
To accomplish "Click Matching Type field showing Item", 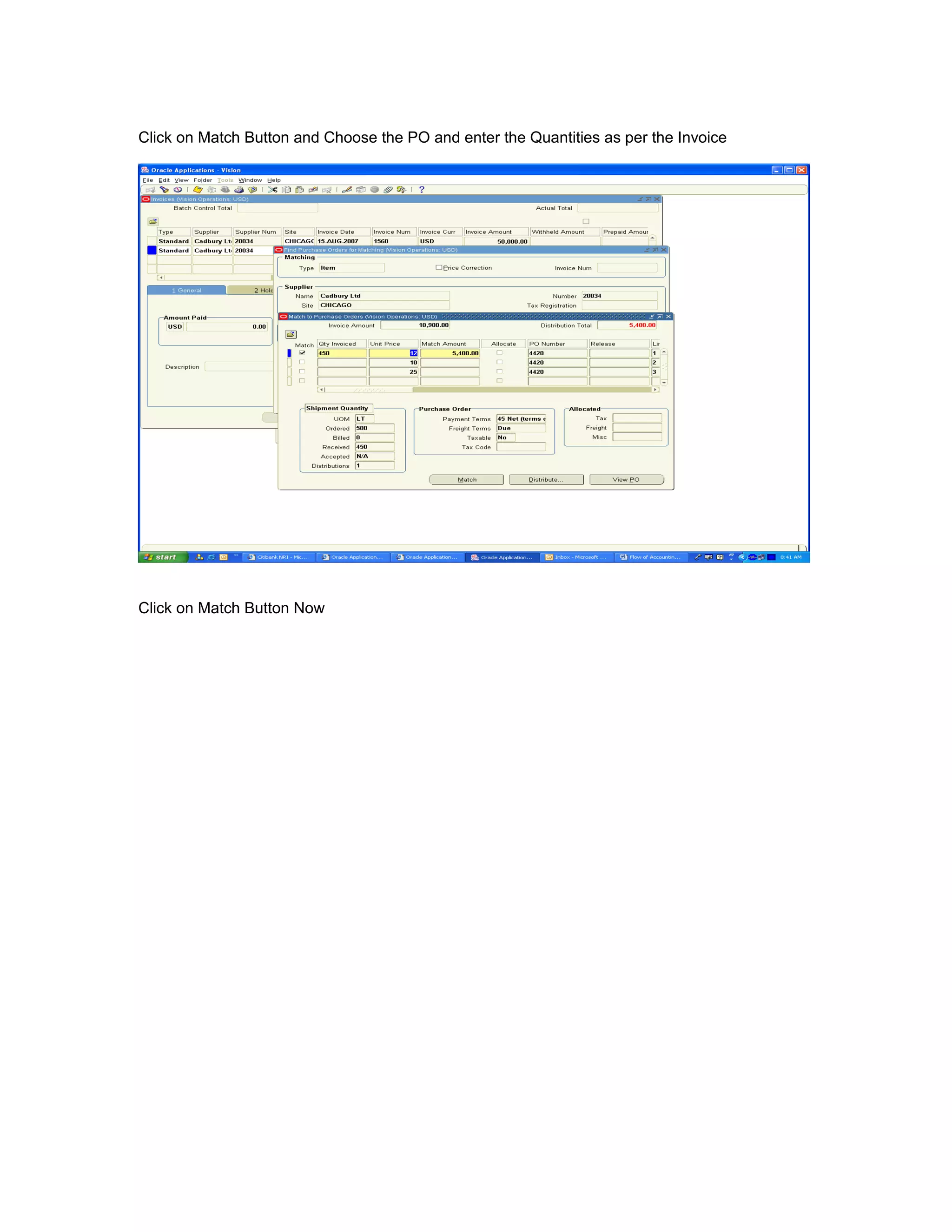I will coord(352,268).
